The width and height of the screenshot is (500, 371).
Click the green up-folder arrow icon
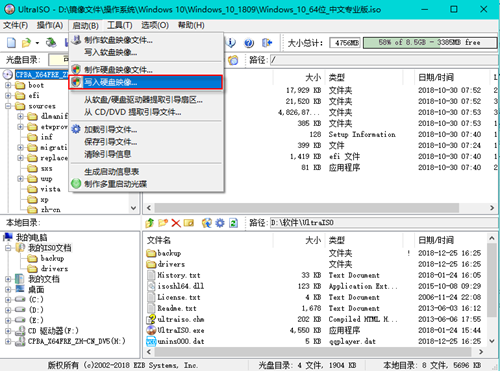point(150,223)
